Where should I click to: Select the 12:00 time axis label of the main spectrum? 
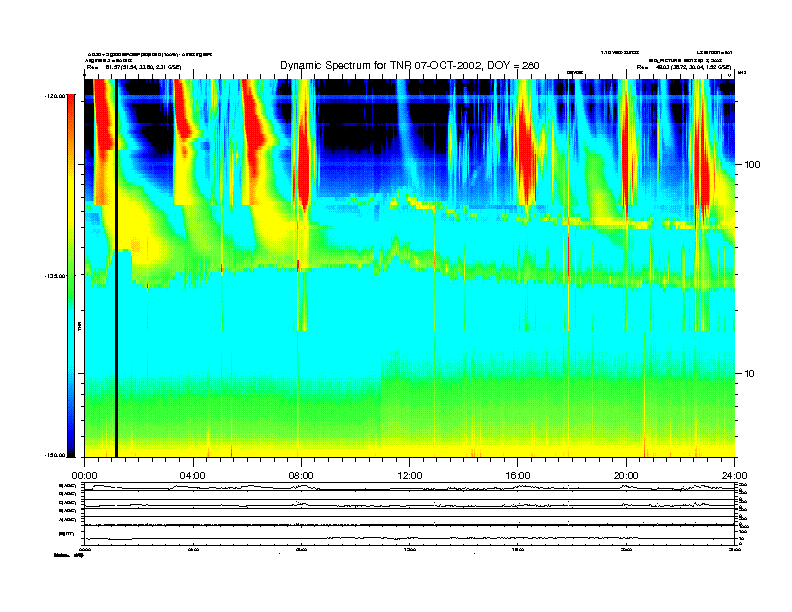pyautogui.click(x=410, y=476)
